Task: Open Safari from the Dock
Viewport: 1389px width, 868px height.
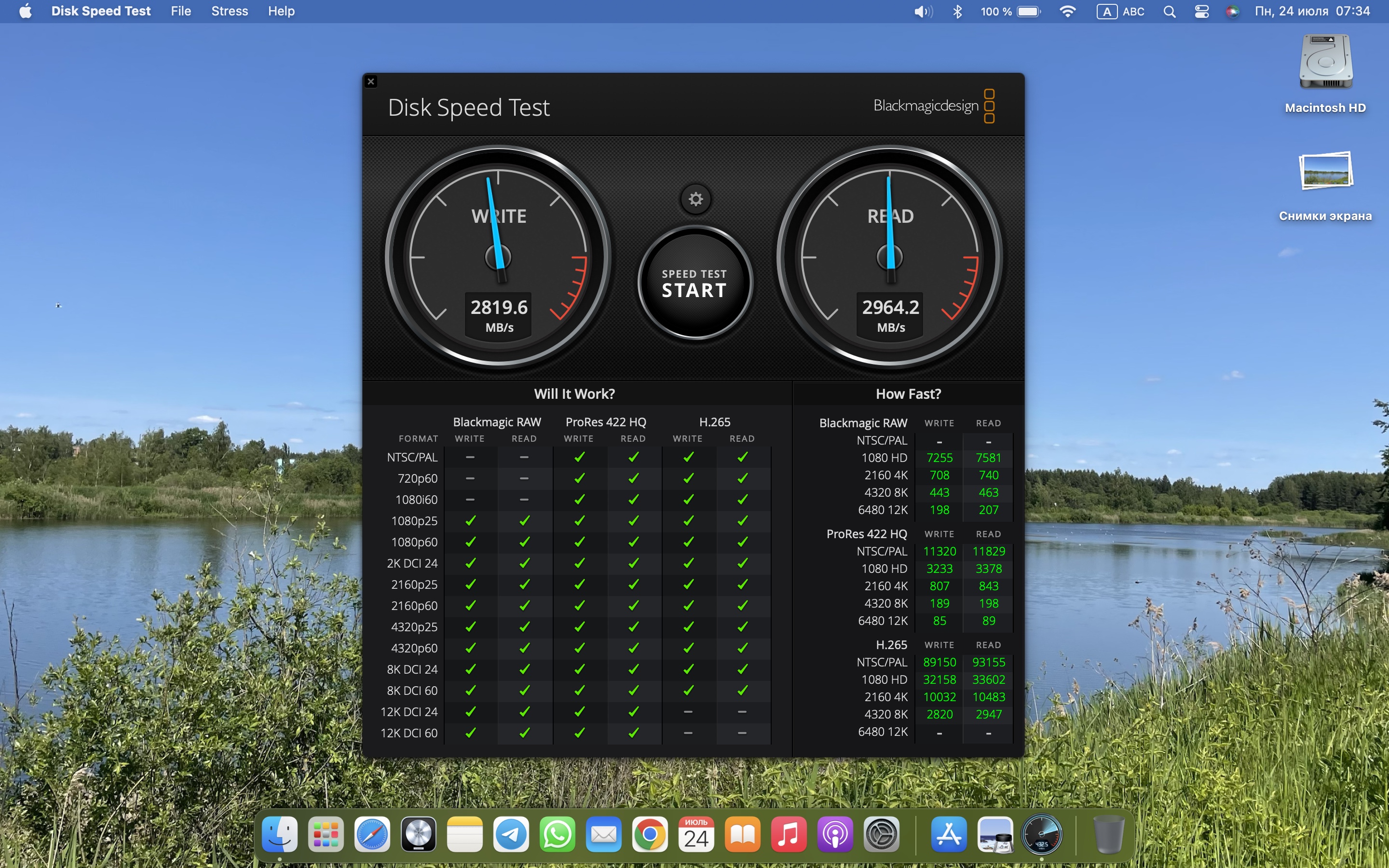Action: point(372,834)
